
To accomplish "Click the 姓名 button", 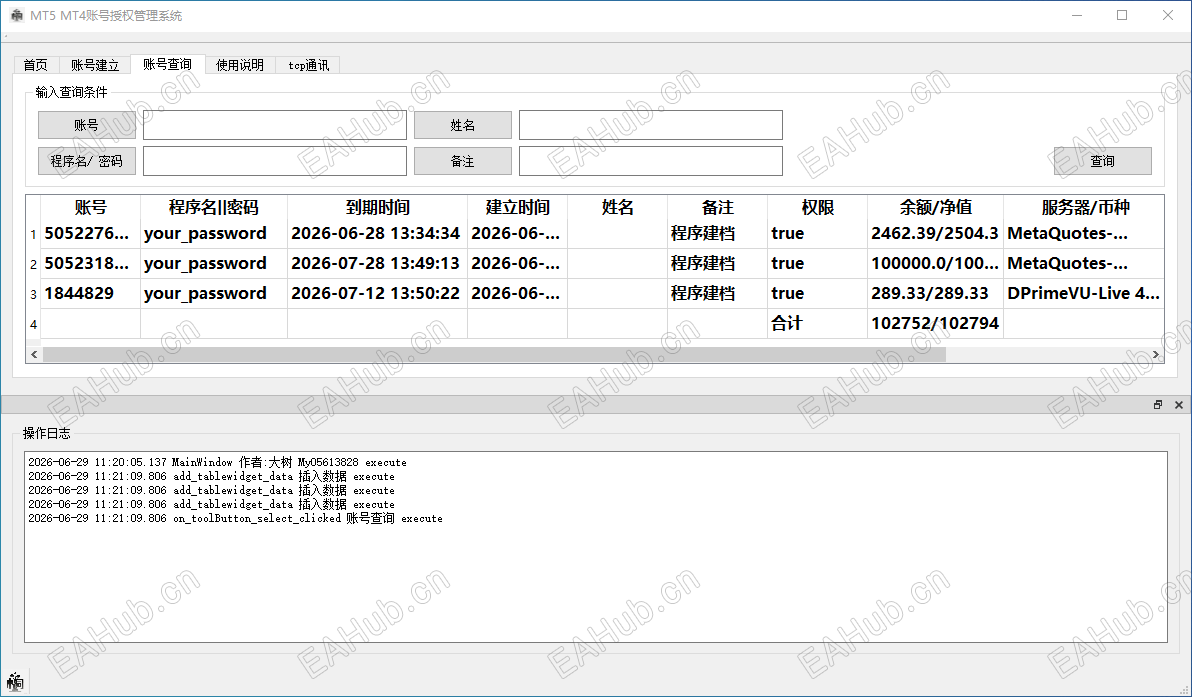I will (x=462, y=125).
